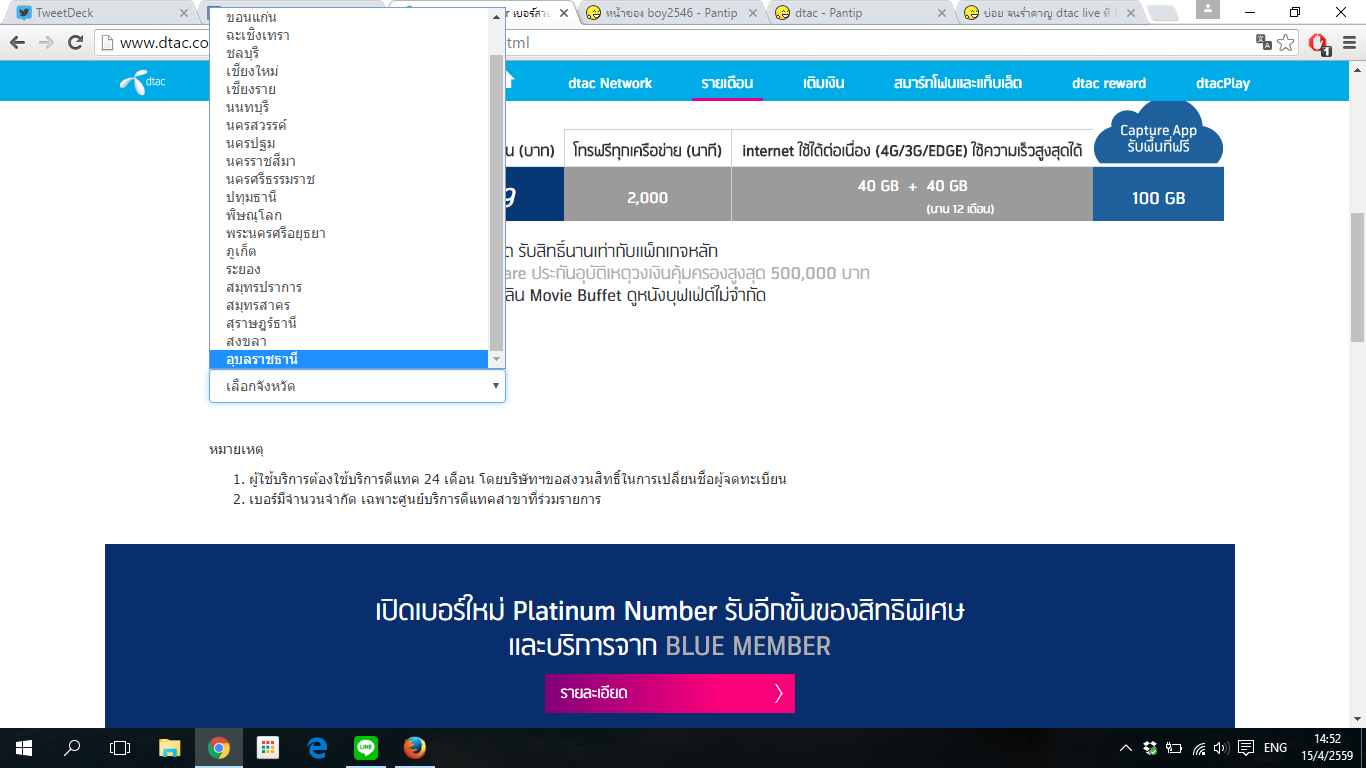Image resolution: width=1366 pixels, height=768 pixels.
Task: Click the dtac logo in the site header
Action: coord(143,83)
